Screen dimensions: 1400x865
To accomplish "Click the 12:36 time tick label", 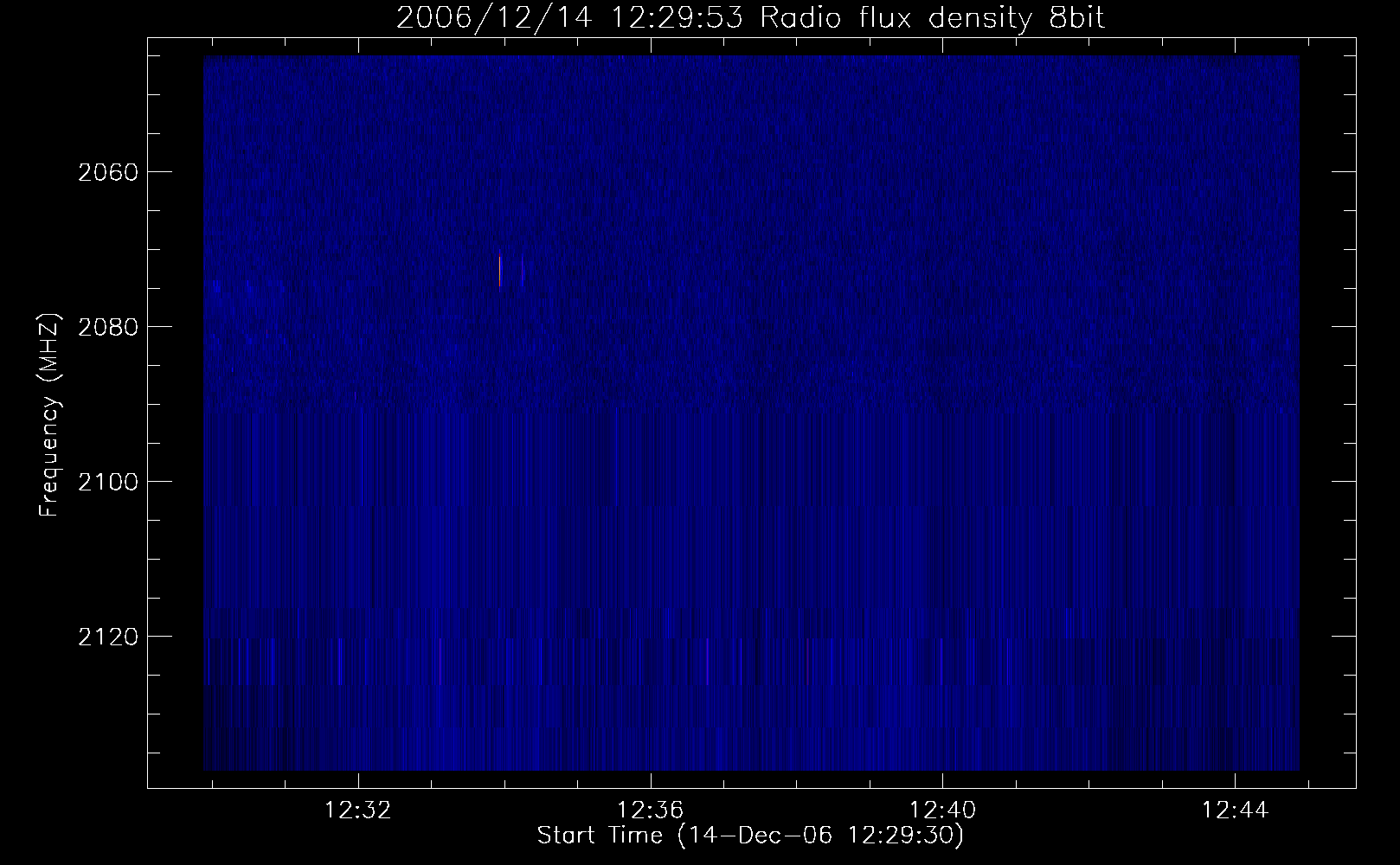I will [651, 811].
